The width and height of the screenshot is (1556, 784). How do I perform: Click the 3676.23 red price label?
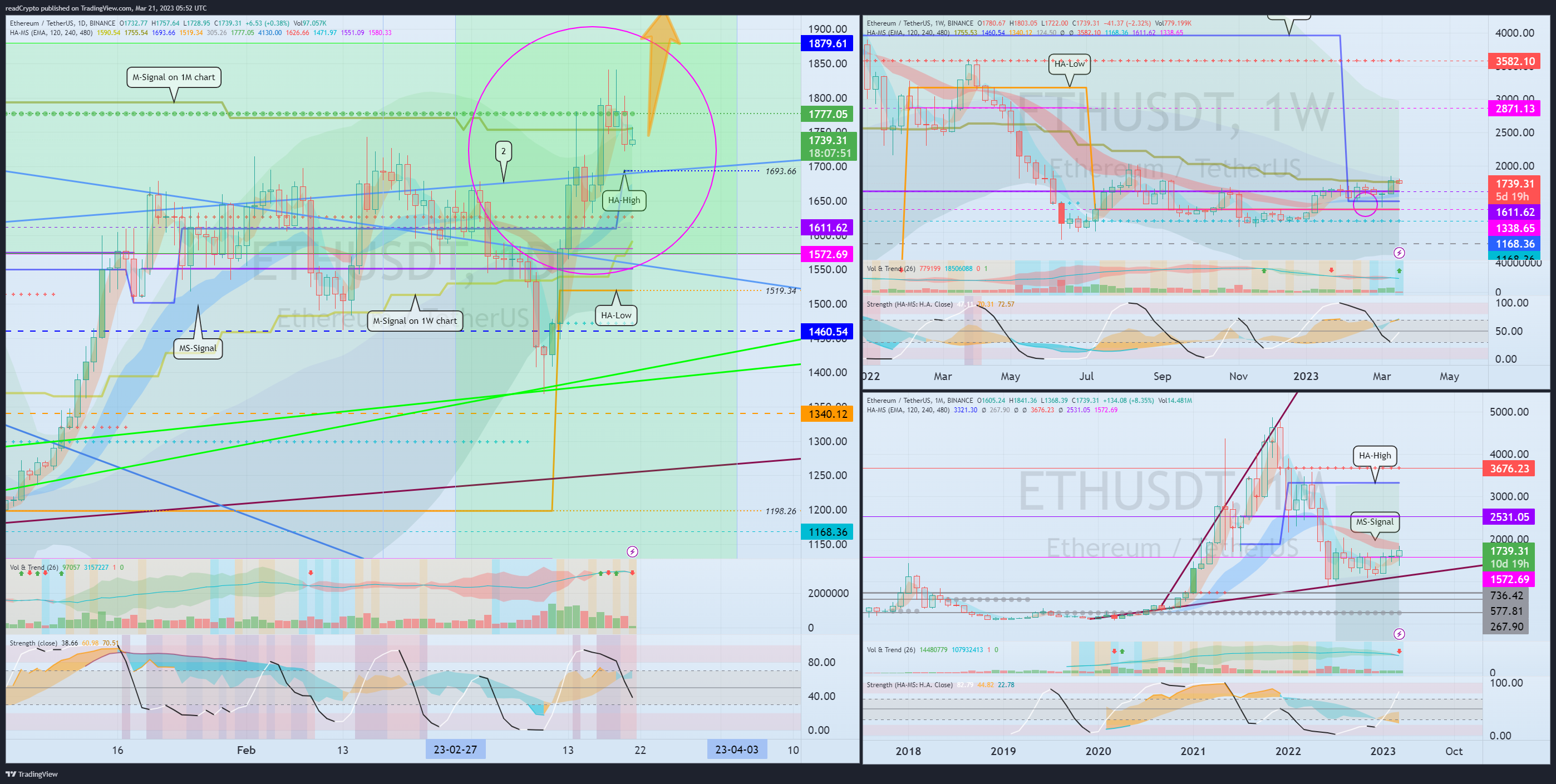click(1508, 469)
